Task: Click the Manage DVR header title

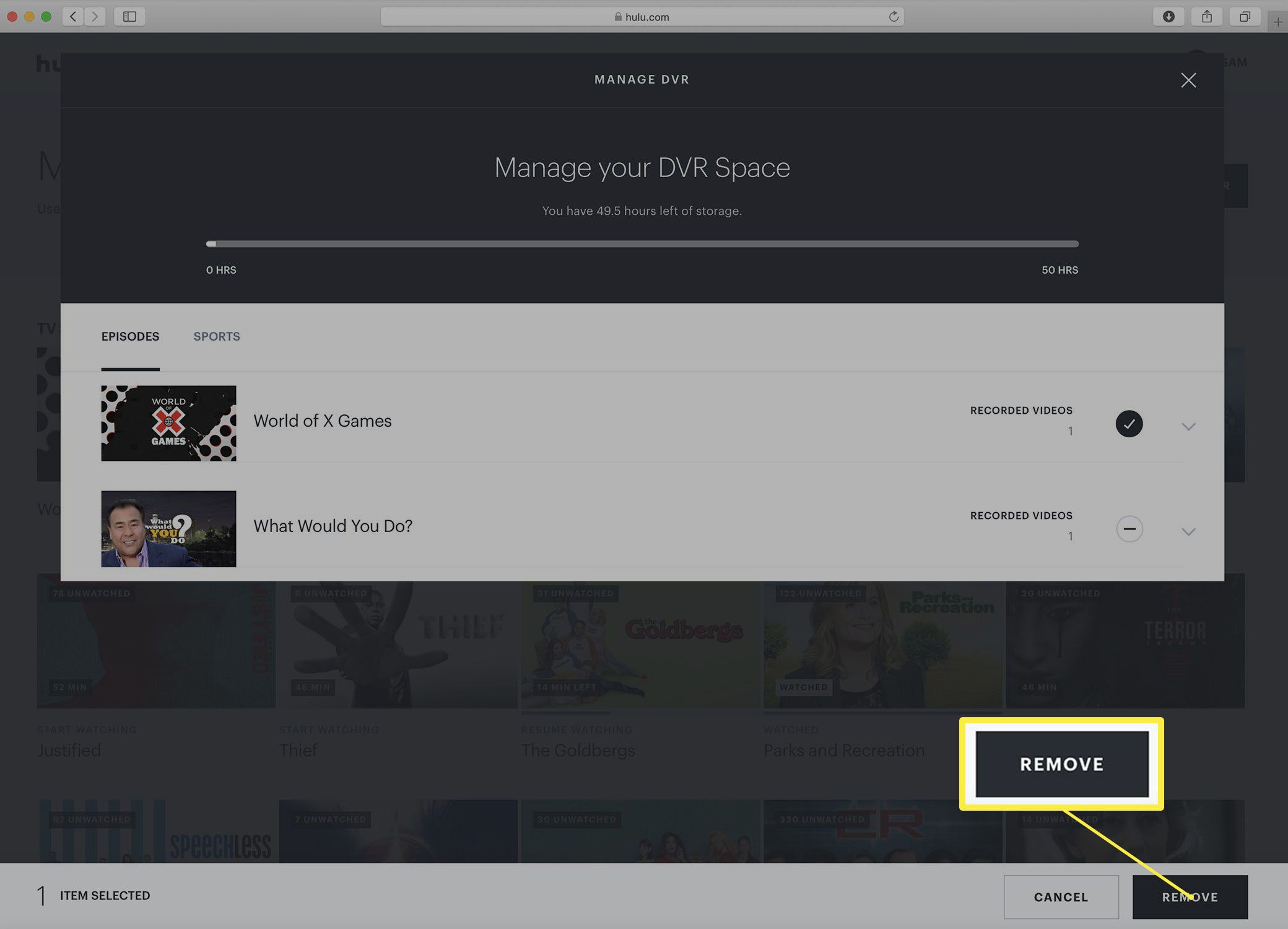Action: tap(642, 79)
